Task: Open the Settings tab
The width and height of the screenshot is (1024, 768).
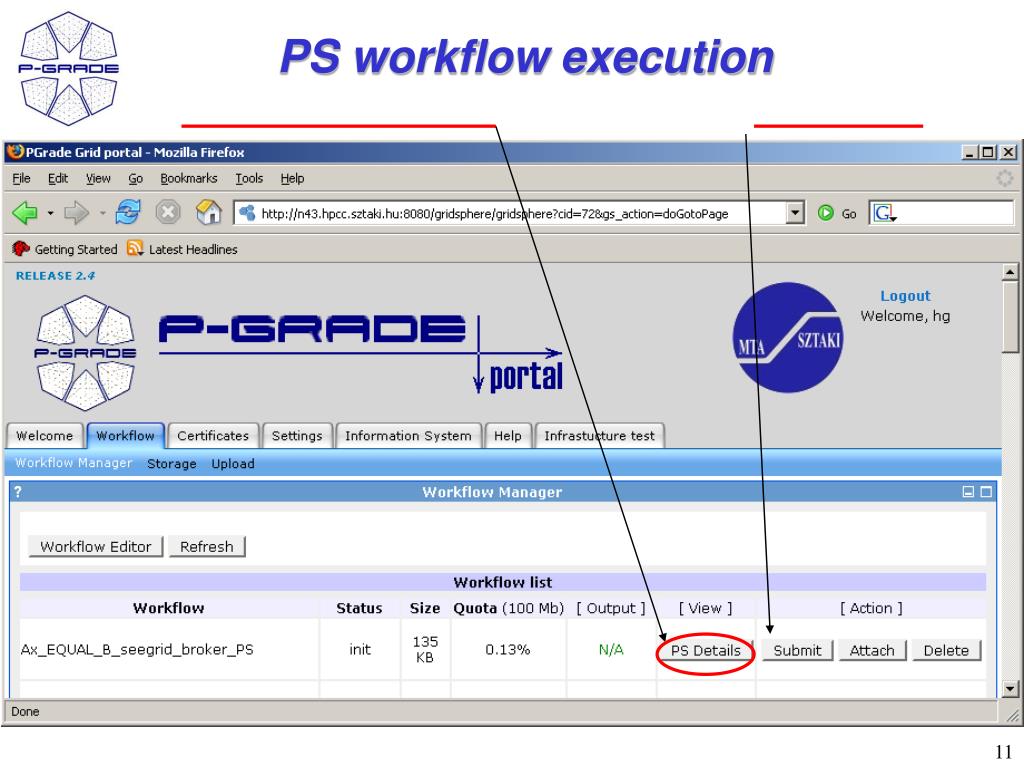Action: (x=297, y=436)
